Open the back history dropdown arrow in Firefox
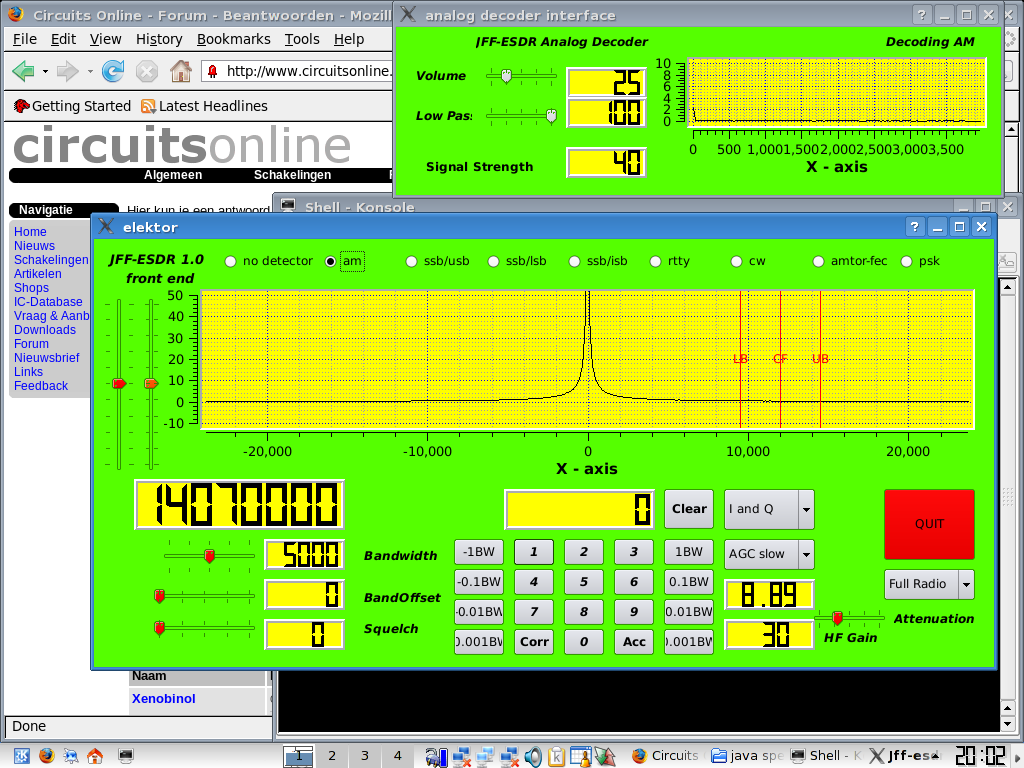 [45, 71]
